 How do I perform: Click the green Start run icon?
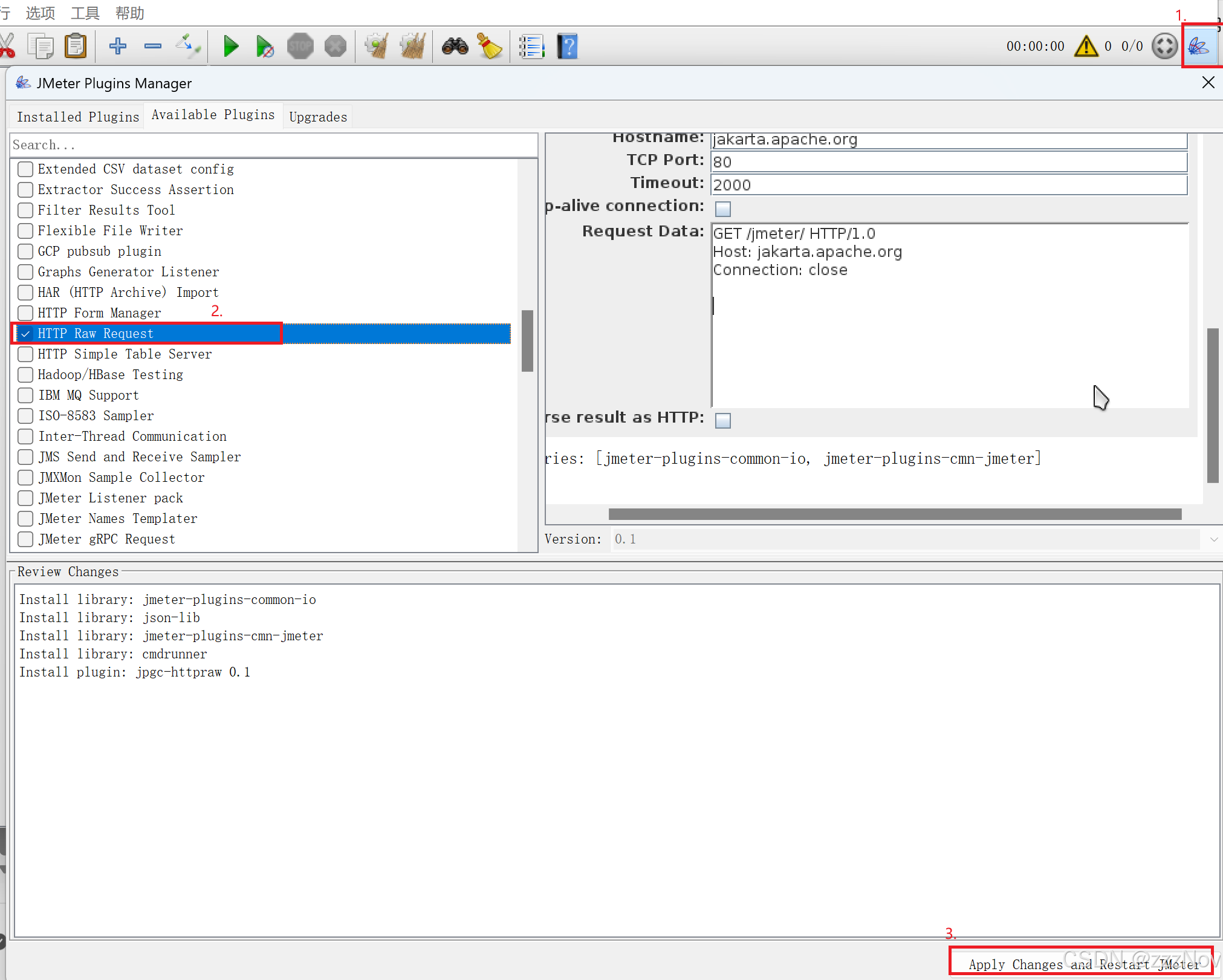[230, 47]
